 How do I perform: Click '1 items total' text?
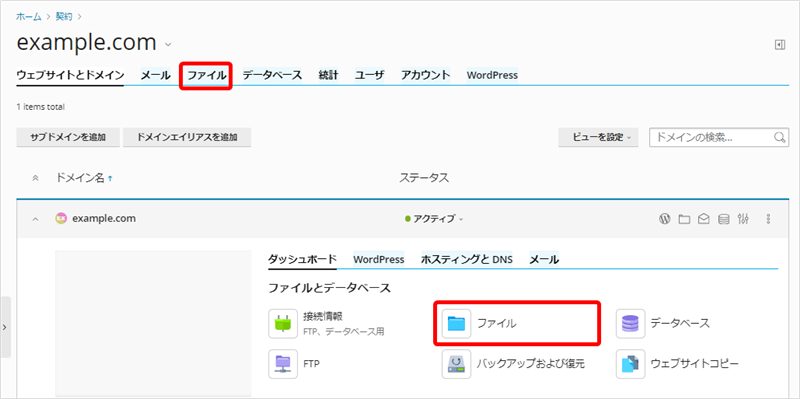[41, 107]
